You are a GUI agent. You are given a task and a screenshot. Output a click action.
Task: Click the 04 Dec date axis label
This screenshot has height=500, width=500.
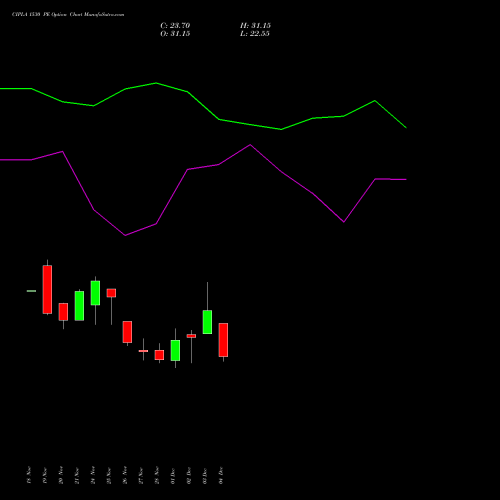[221, 475]
